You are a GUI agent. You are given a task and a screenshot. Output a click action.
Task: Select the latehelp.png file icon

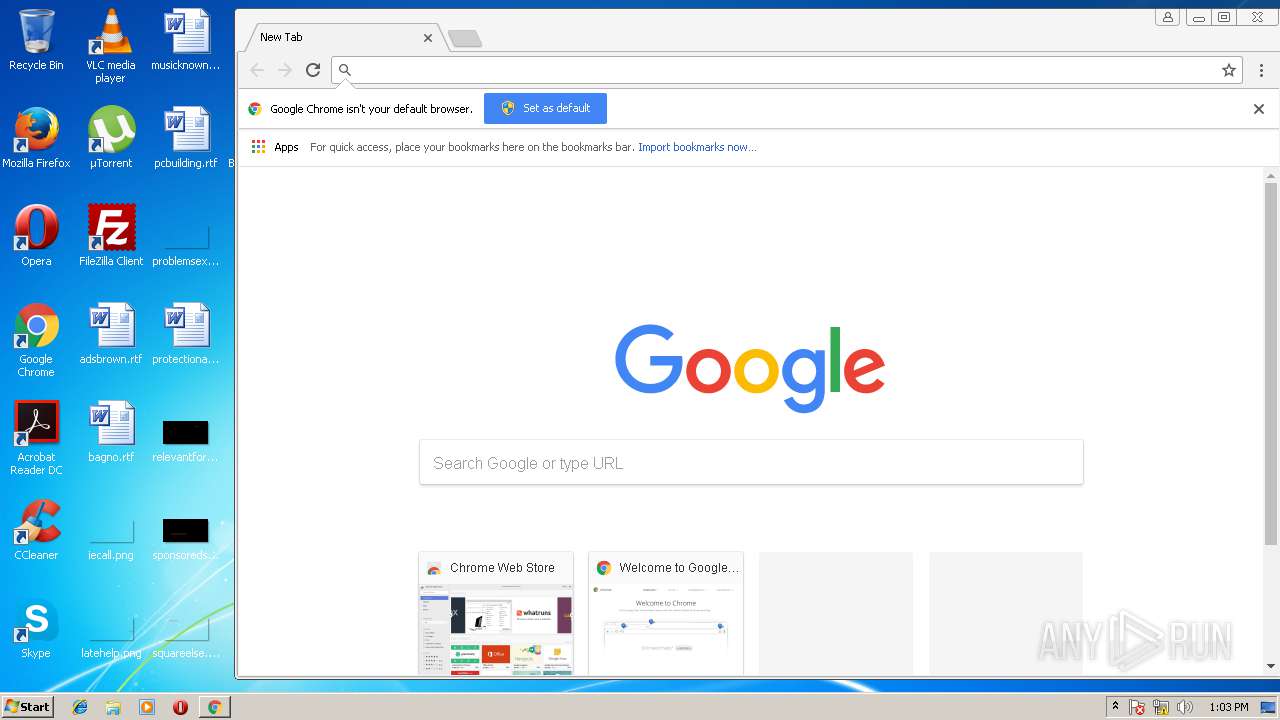111,636
